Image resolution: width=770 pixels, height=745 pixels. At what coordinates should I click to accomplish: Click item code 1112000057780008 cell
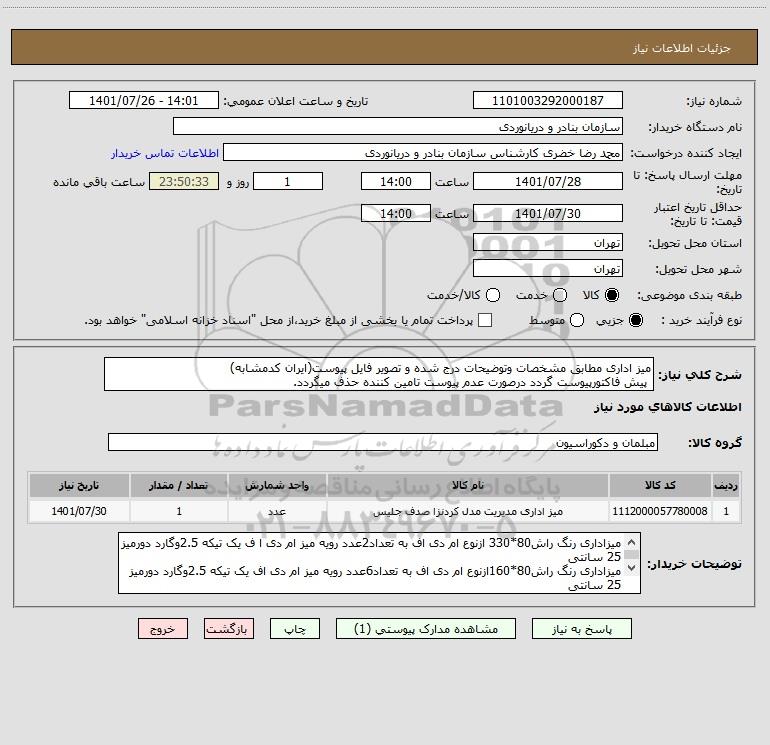tap(660, 511)
